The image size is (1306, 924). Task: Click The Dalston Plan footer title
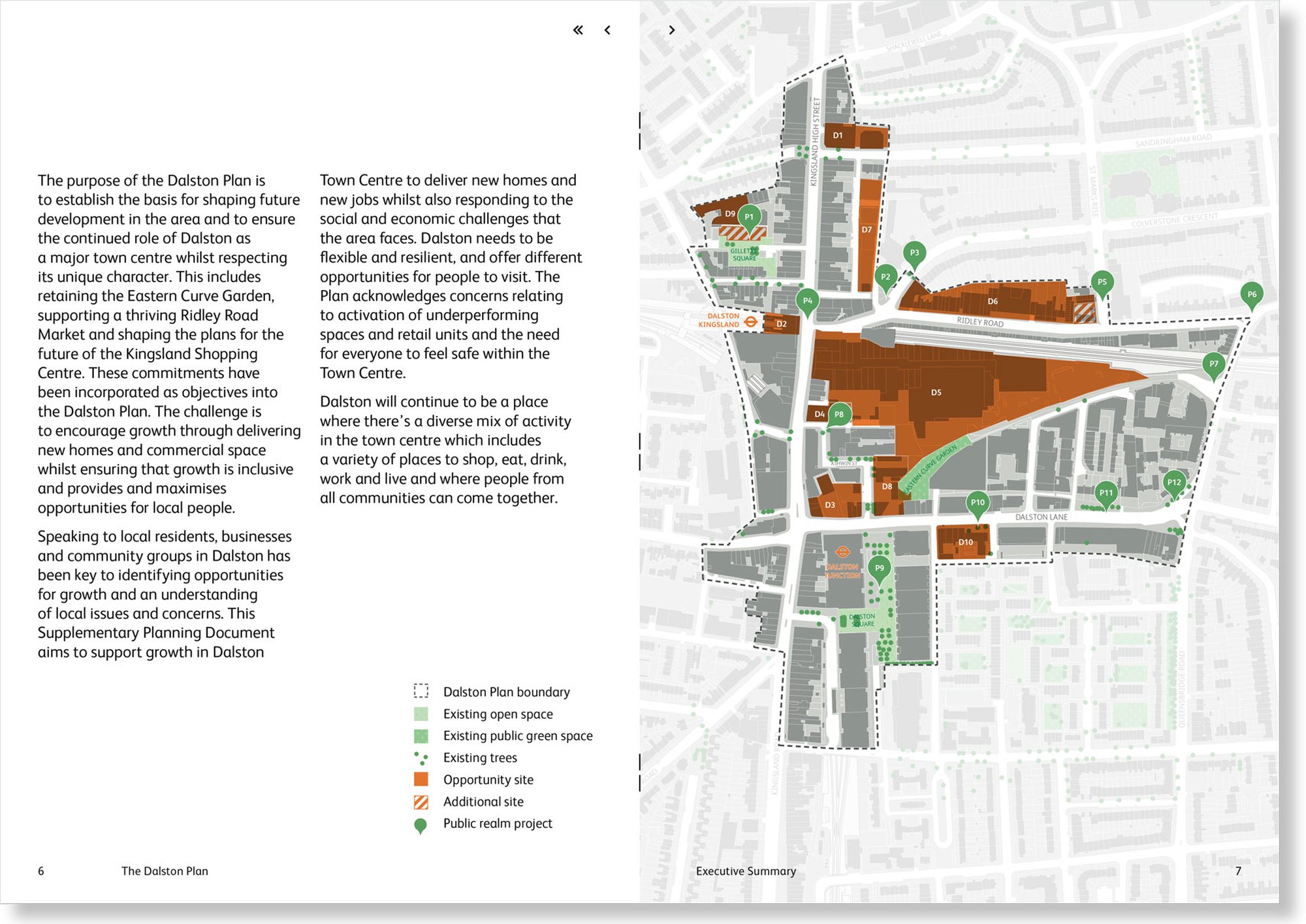pos(165,871)
